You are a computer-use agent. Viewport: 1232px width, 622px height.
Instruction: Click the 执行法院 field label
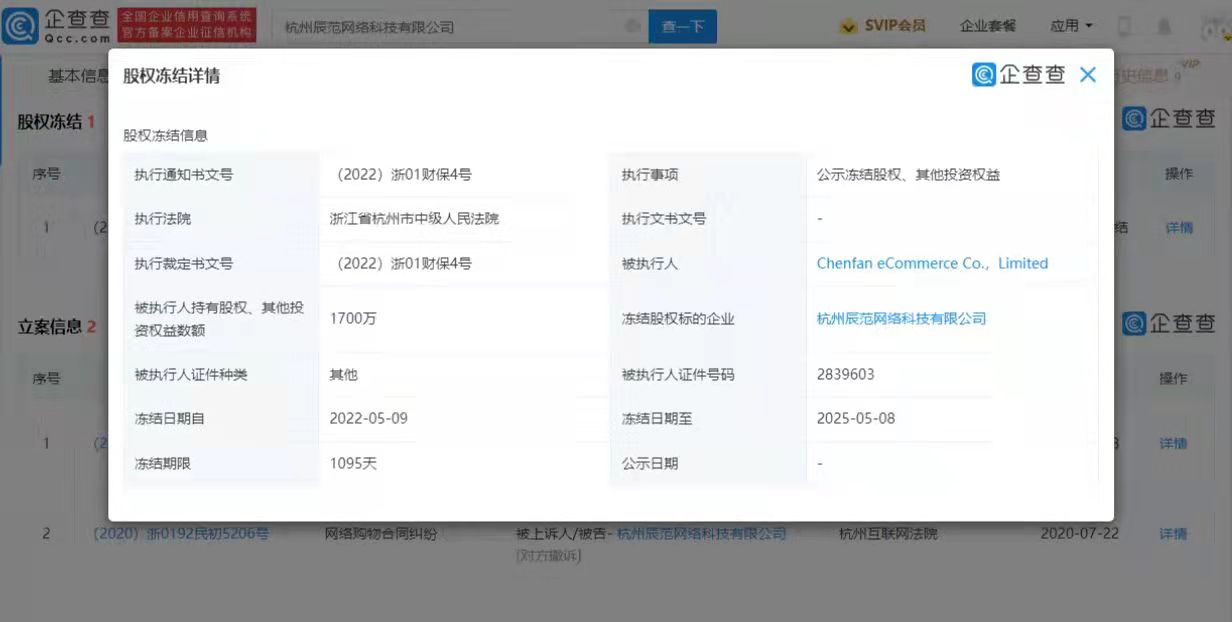[x=162, y=218]
